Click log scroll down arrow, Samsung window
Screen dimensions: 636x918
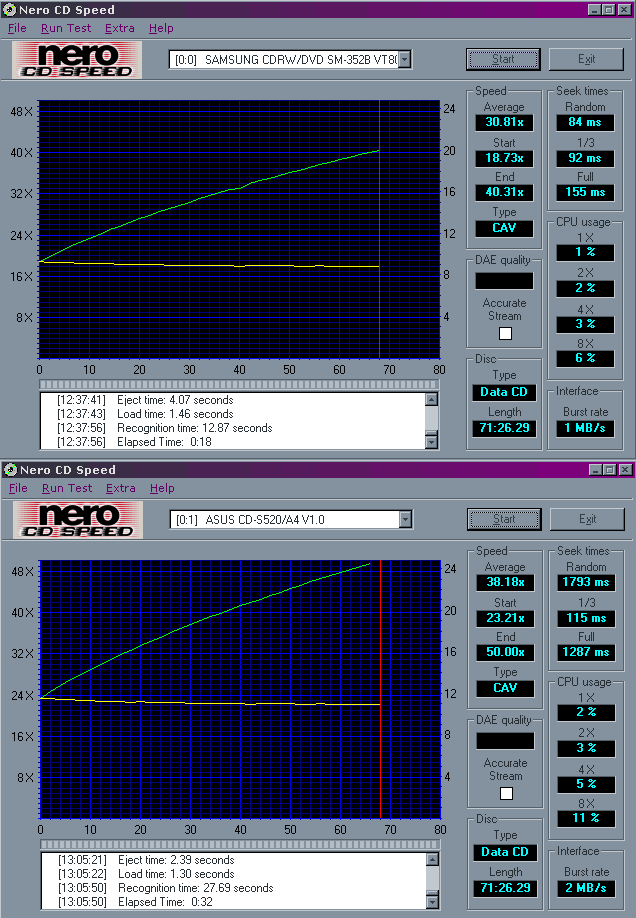[432, 442]
